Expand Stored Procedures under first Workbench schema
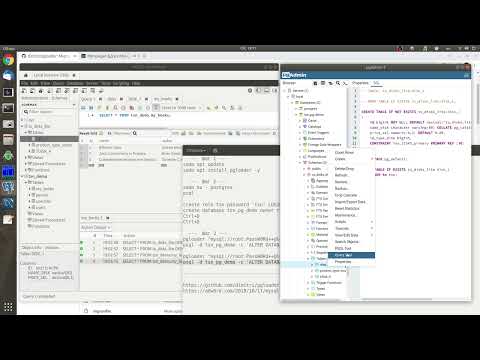 (26, 164)
